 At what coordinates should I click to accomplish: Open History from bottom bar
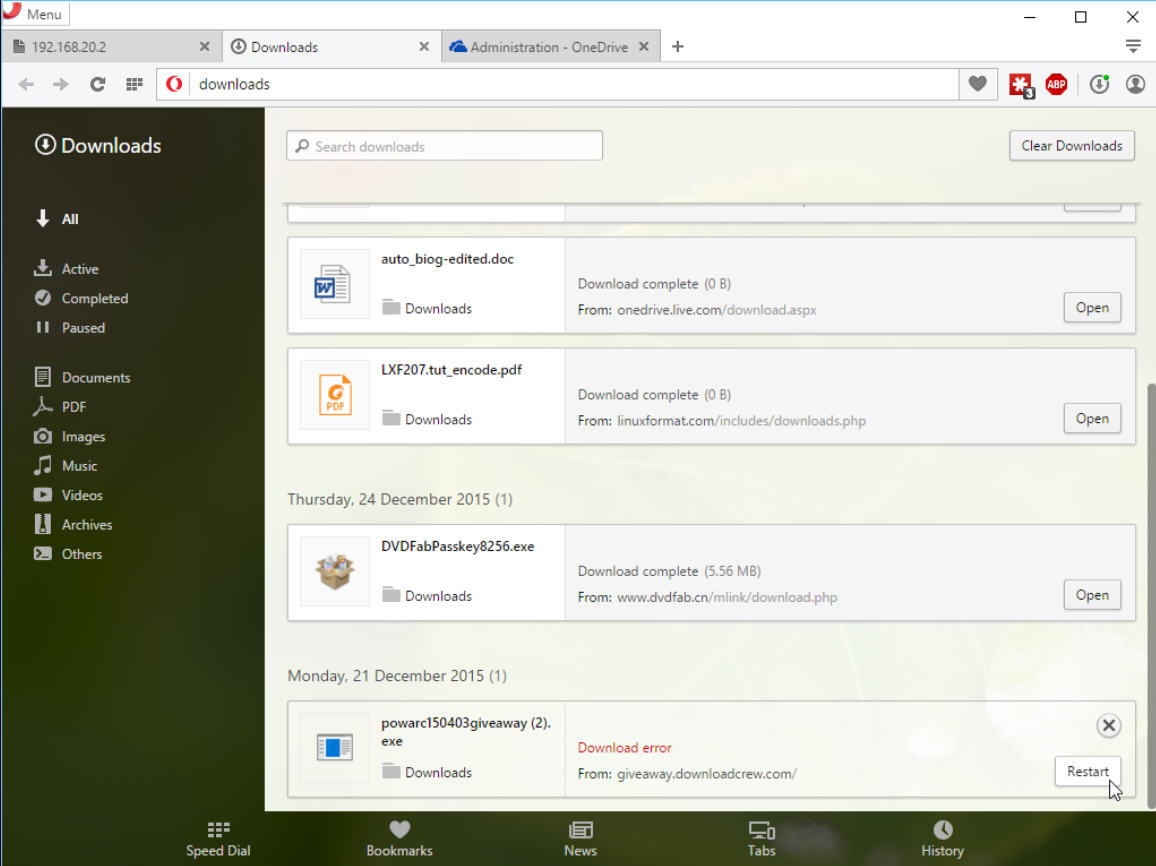click(942, 839)
